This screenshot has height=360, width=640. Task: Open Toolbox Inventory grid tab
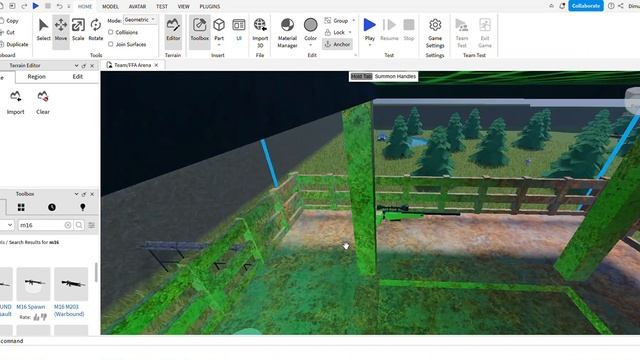click(21, 207)
